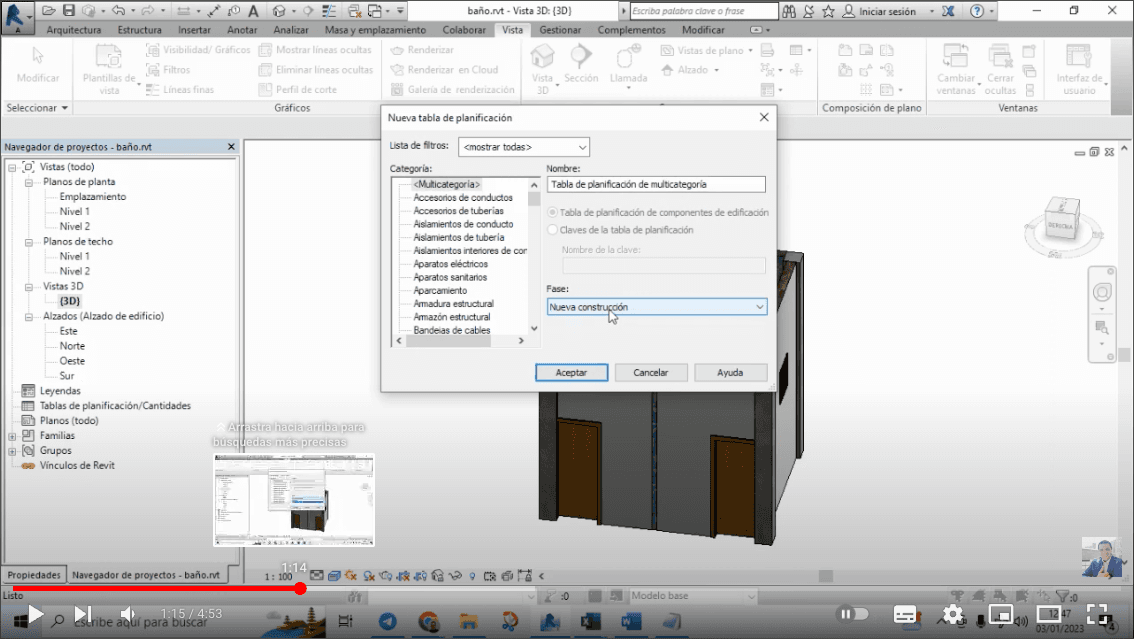Click Eliminar líneas ocultas
The width and height of the screenshot is (1134, 639).
(316, 70)
